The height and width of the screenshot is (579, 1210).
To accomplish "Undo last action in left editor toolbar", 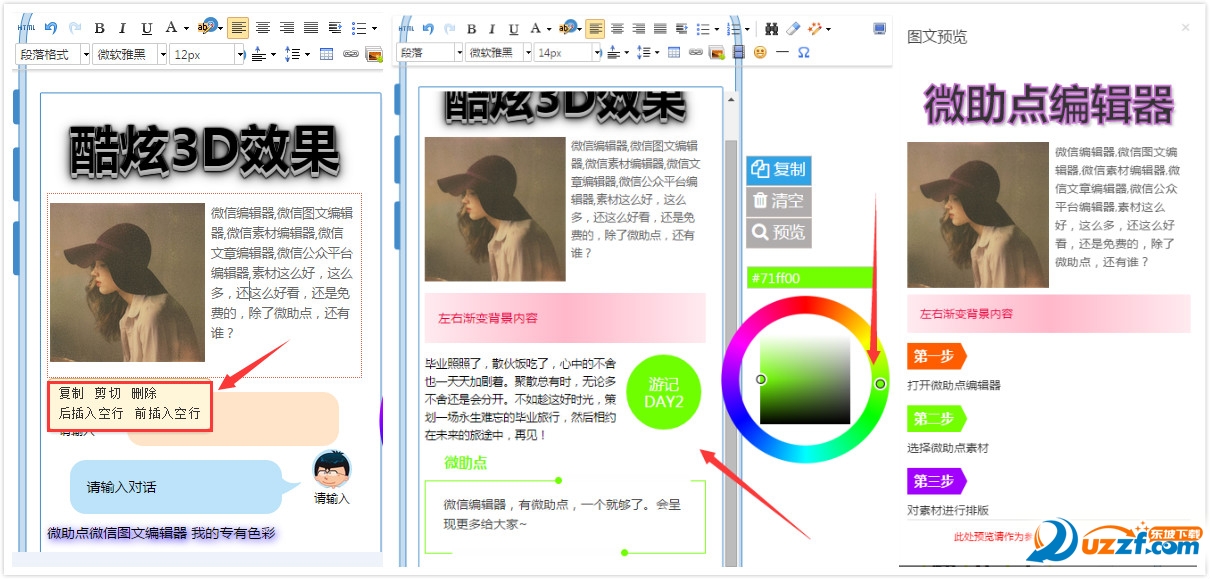I will click(51, 28).
